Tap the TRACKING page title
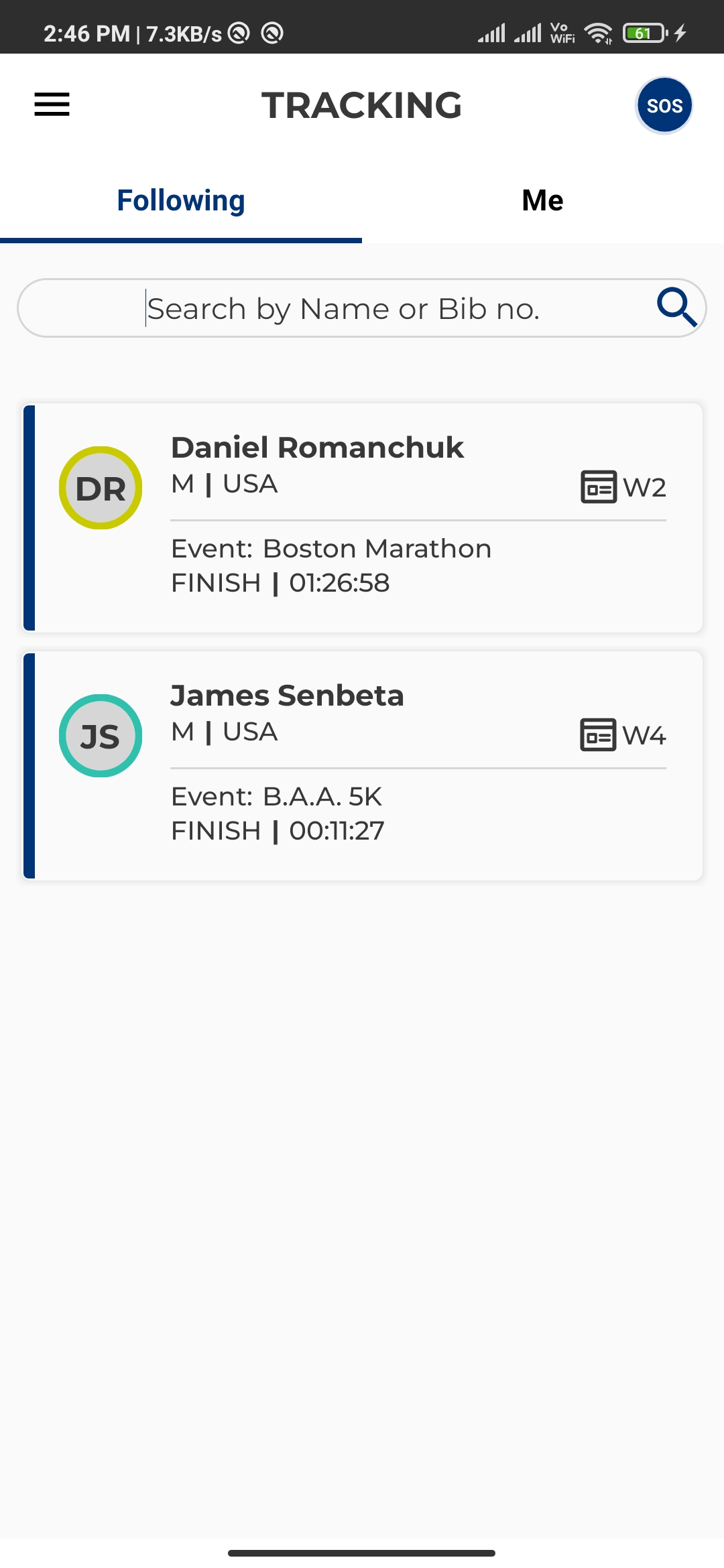Viewport: 724px width, 1568px height. [x=362, y=105]
